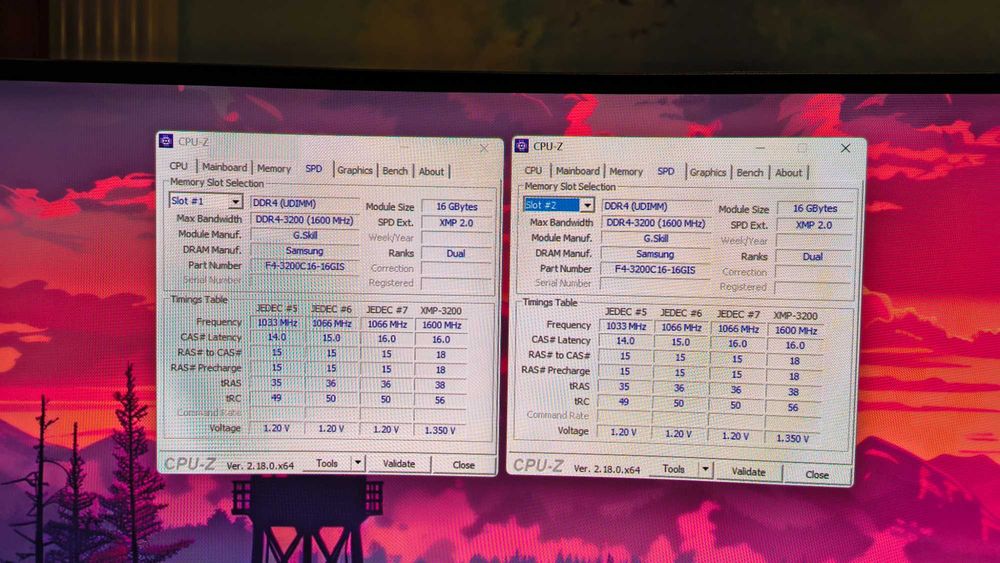Click the CPU-Z app icon in left window title bar
1000x563 pixels.
pyautogui.click(x=166, y=141)
